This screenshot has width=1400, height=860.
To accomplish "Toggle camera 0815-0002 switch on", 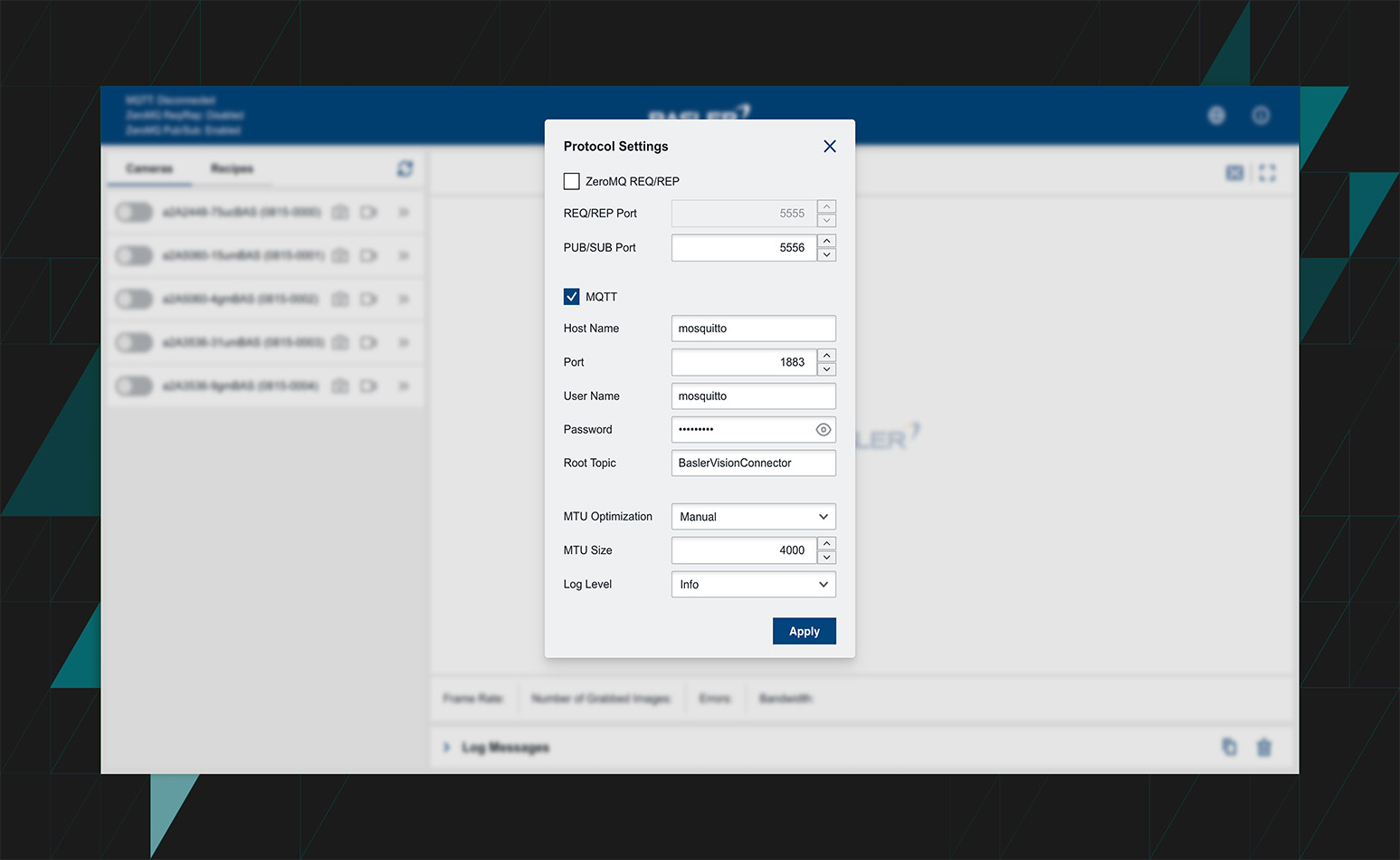I will (134, 299).
